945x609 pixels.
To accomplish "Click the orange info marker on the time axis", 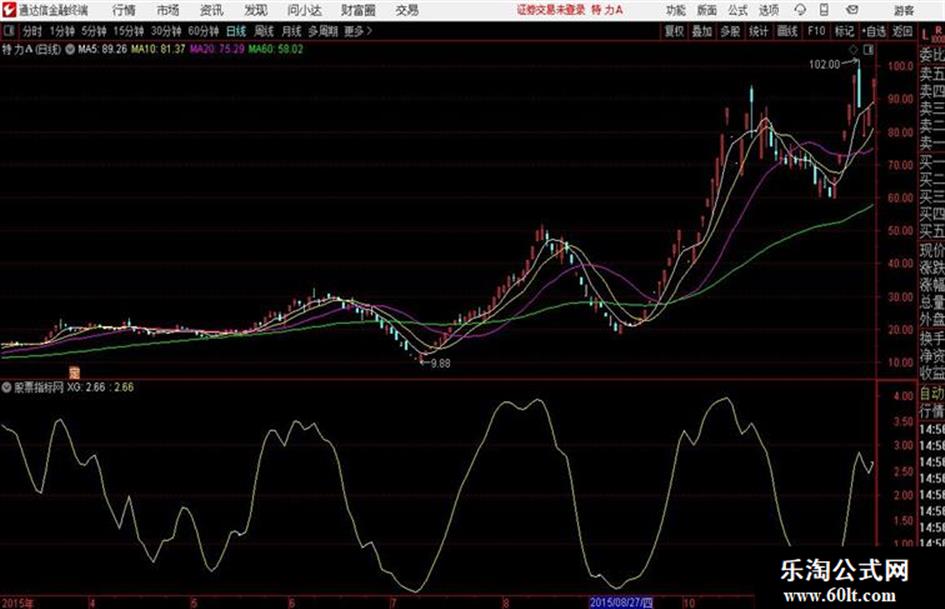I will tap(74, 372).
